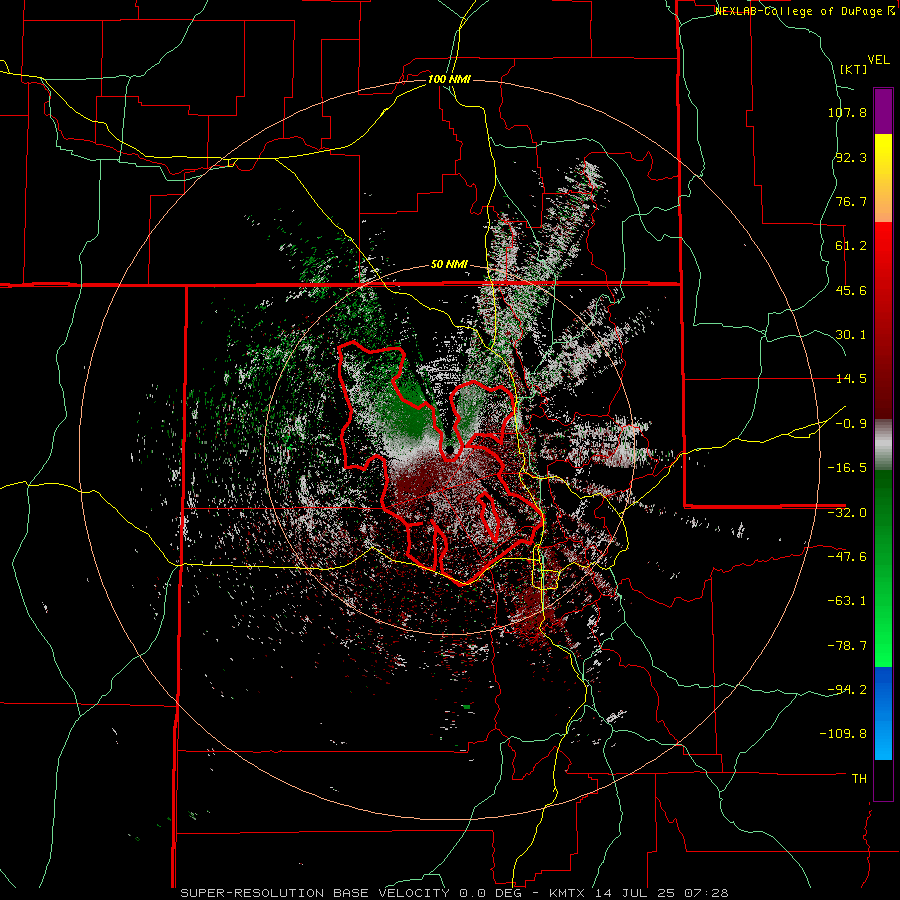Click the KMTX radar site identifier
This screenshot has width=900, height=900.
(x=568, y=893)
